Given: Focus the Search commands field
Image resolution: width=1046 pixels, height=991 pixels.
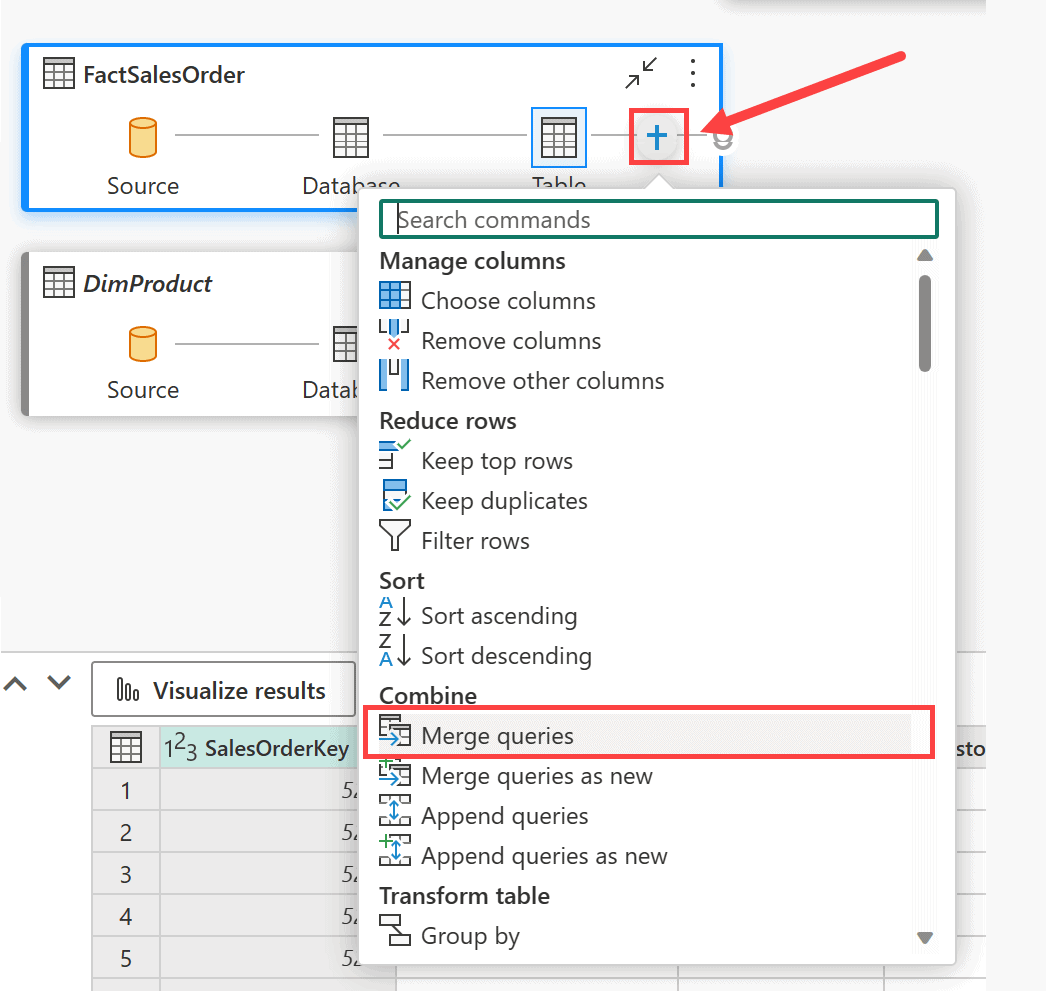Looking at the screenshot, I should pos(658,220).
